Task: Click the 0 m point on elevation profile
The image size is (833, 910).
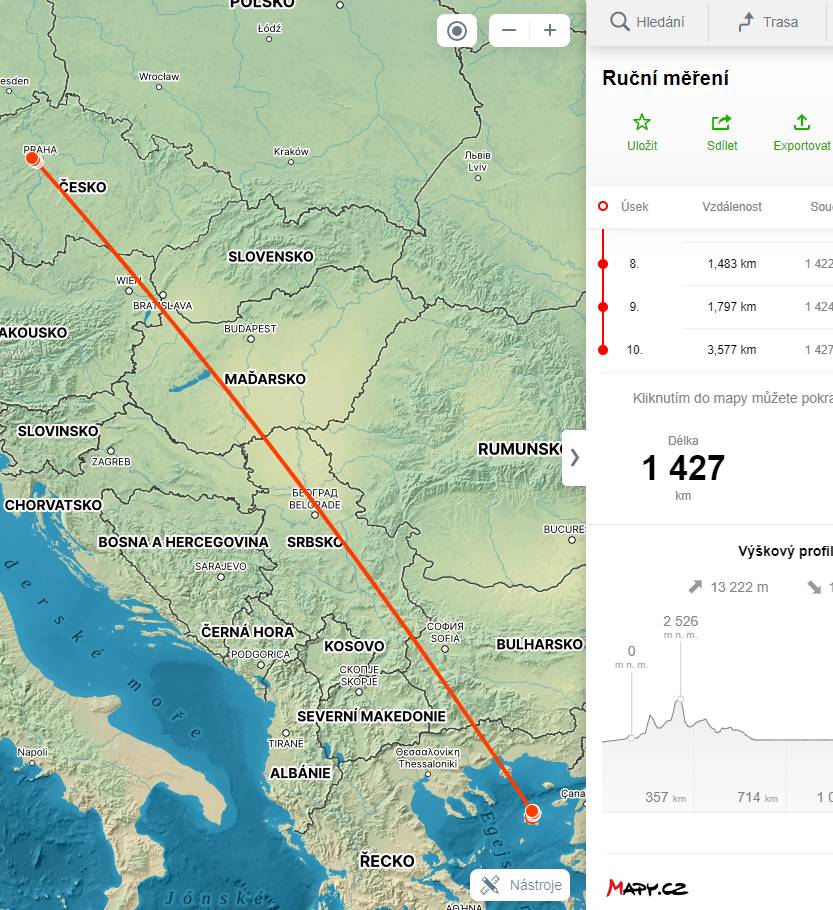Action: pyautogui.click(x=632, y=738)
